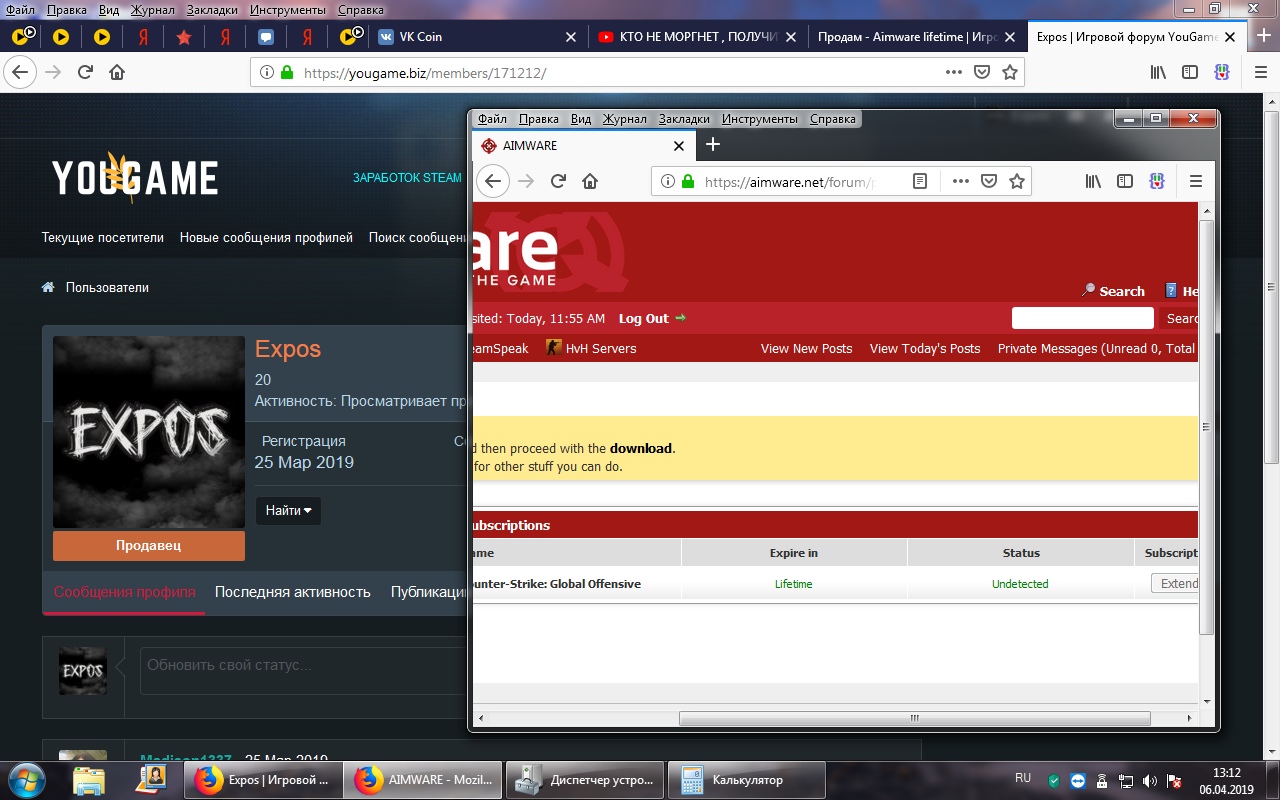Open View Today's Posts link
1280x800 pixels.
pyautogui.click(x=925, y=348)
